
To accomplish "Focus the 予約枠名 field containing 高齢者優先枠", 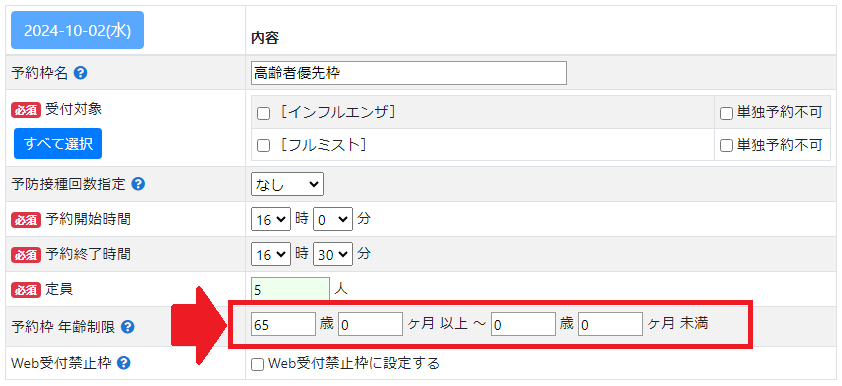I will (409, 73).
